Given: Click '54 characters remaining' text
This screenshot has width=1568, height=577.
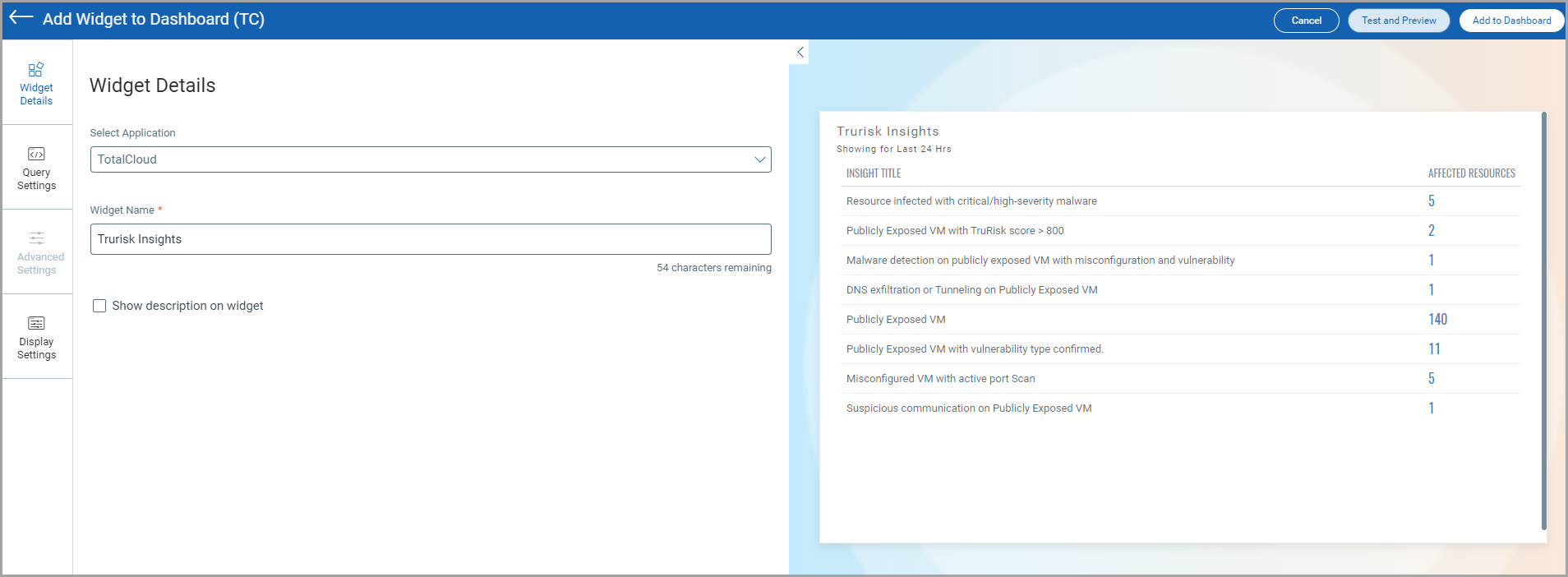Looking at the screenshot, I should coord(714,268).
